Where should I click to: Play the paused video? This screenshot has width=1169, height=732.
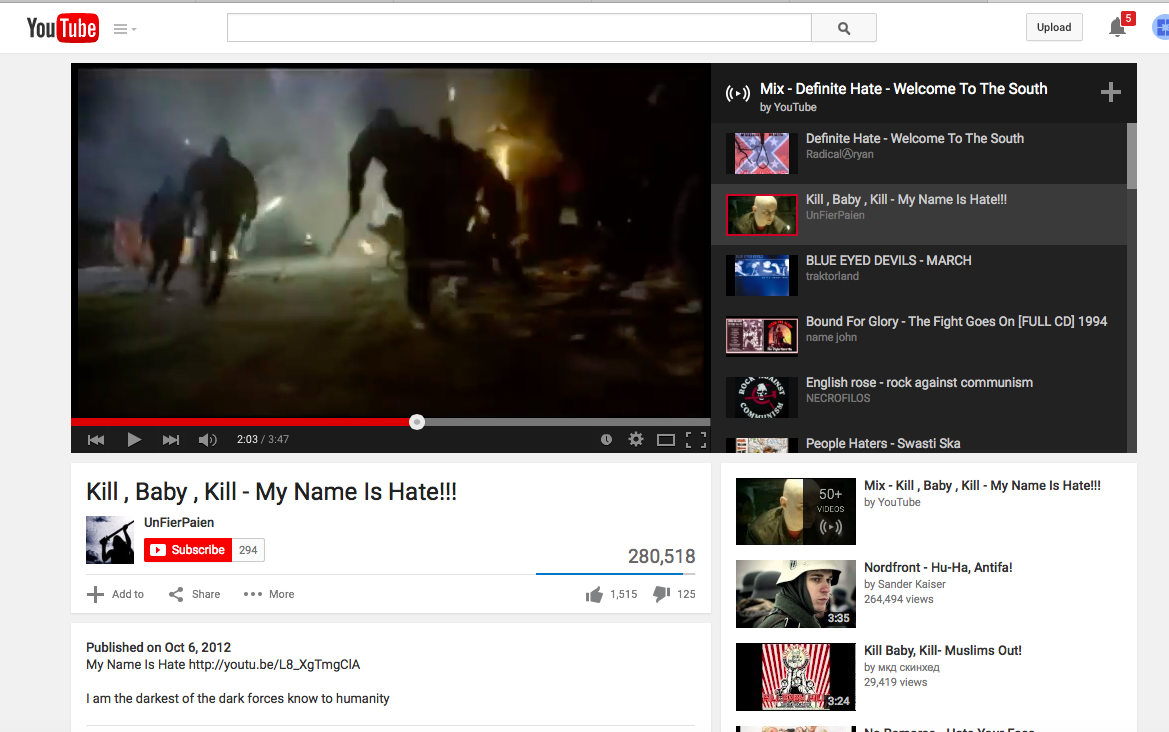click(134, 439)
